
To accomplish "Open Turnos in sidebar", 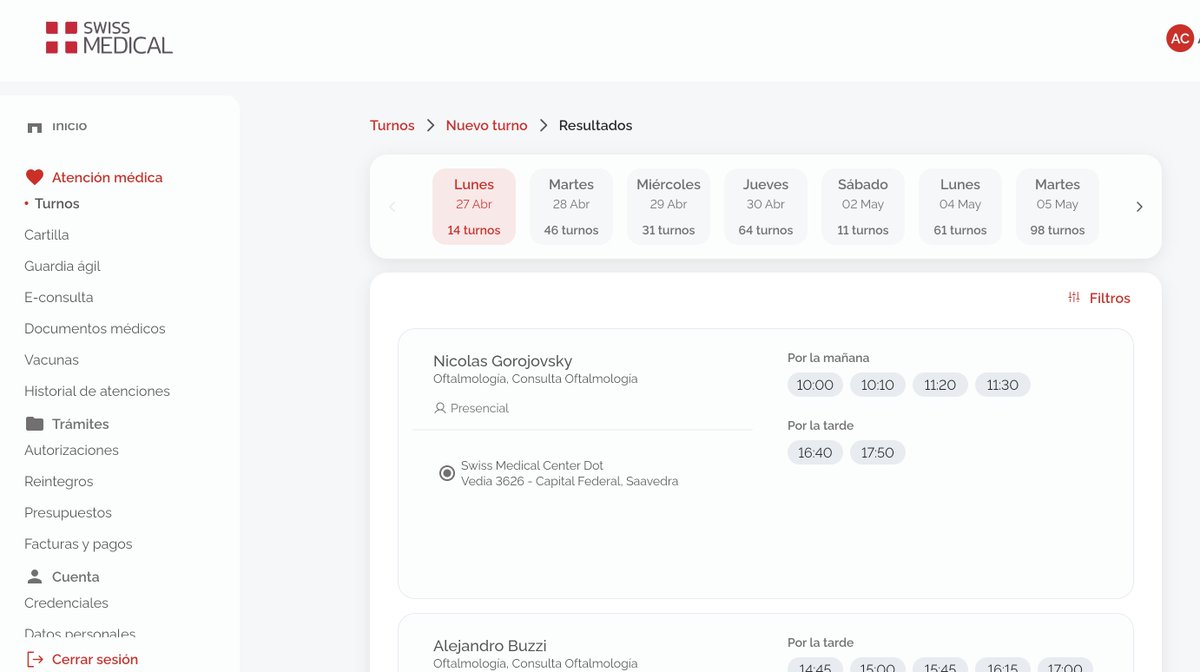I will point(57,203).
